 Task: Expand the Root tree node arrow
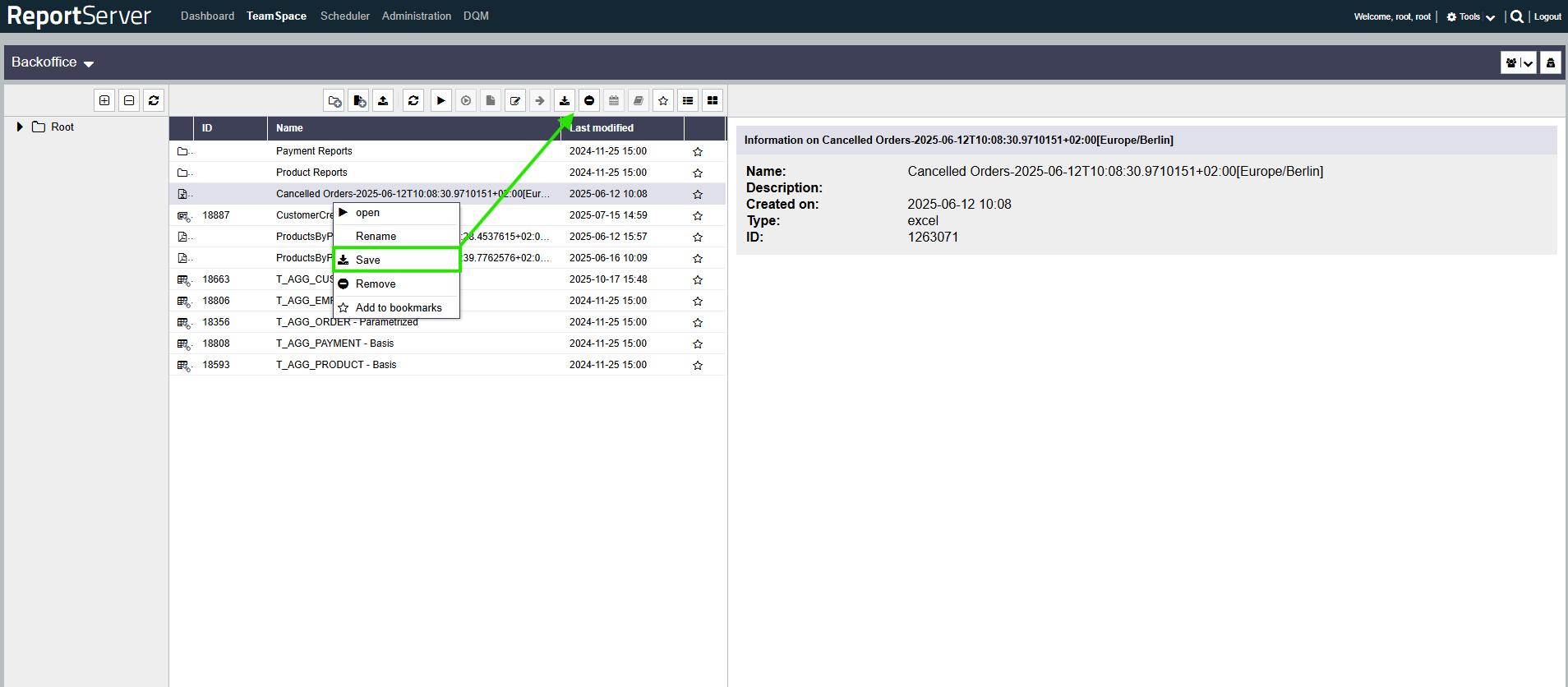pos(20,127)
